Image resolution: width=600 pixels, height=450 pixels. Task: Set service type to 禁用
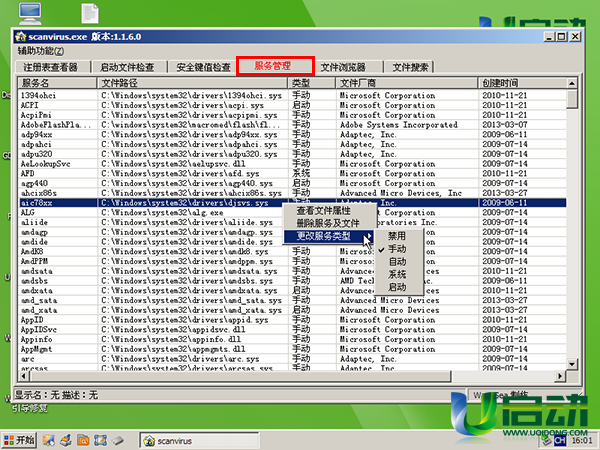[397, 236]
